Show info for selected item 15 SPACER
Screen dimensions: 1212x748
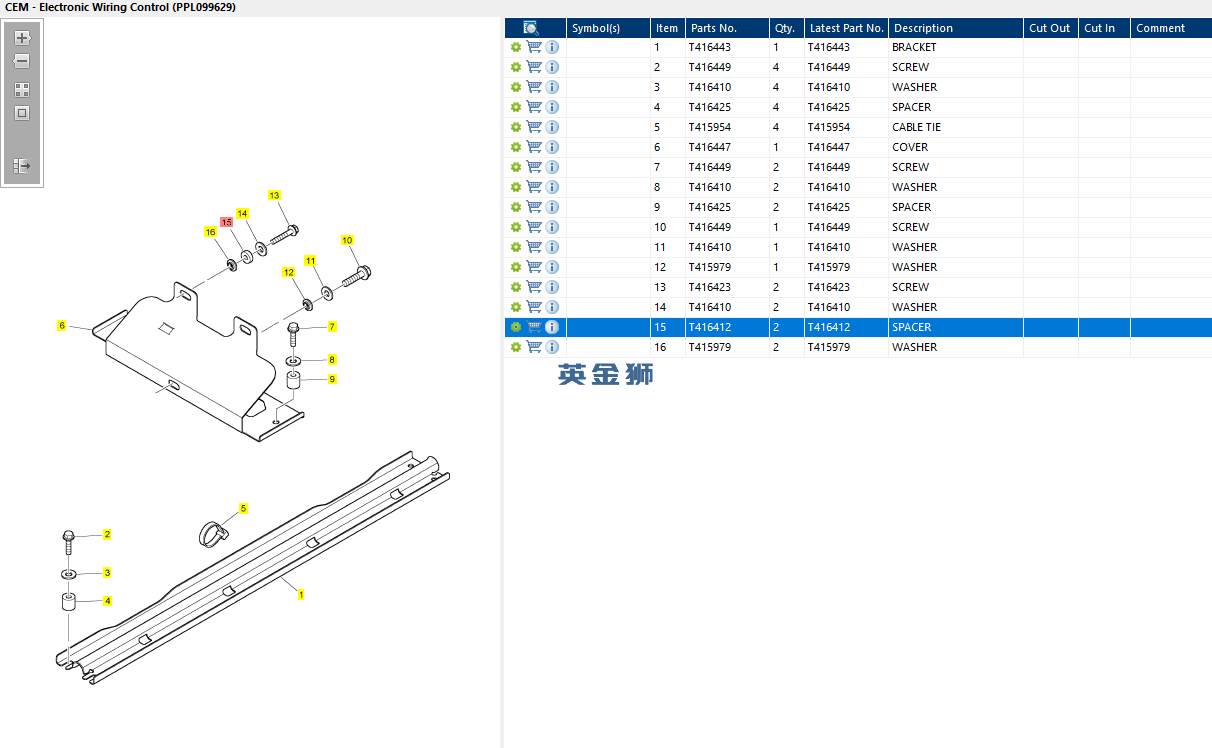tap(552, 327)
